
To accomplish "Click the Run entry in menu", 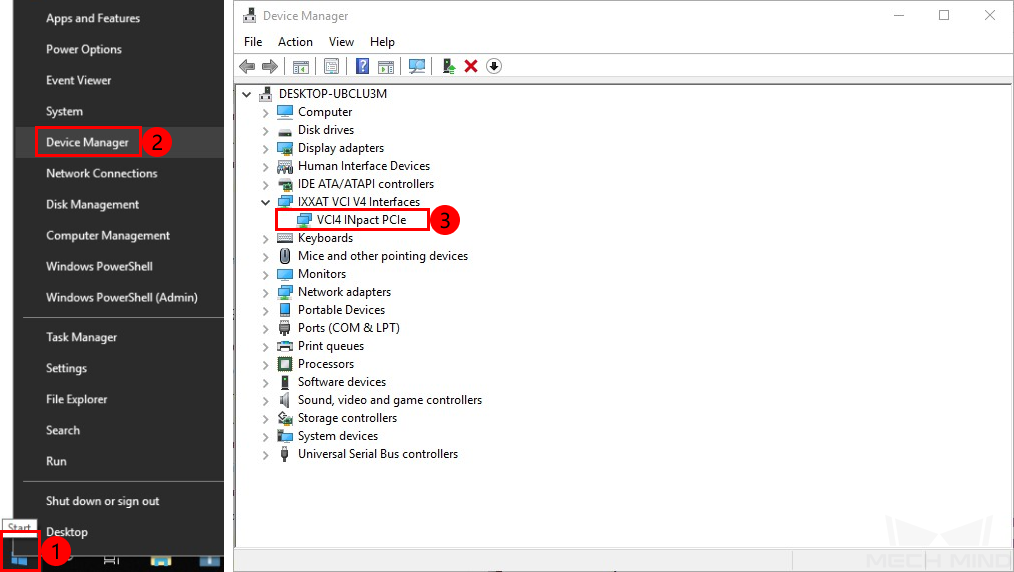I will [x=56, y=461].
